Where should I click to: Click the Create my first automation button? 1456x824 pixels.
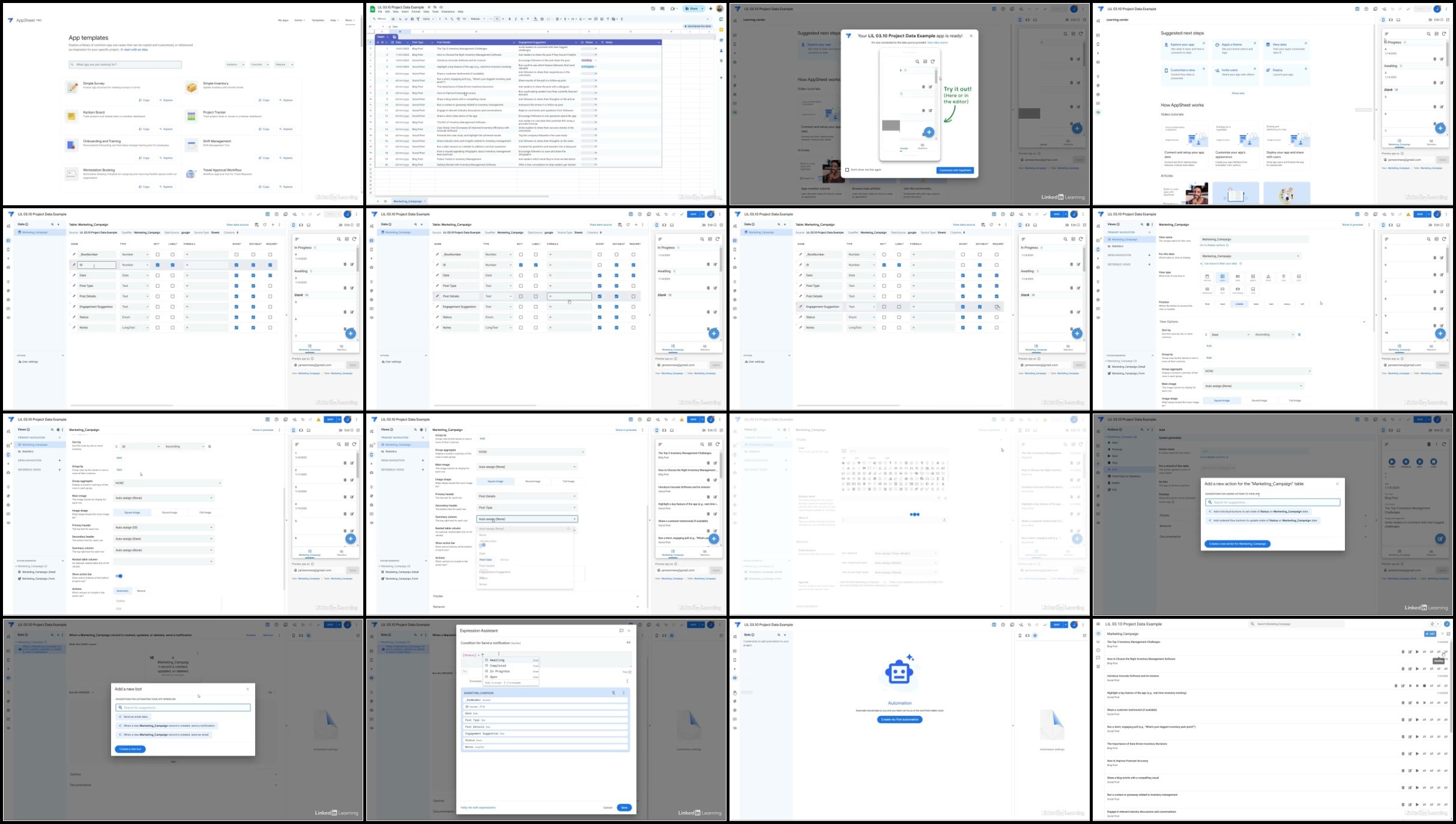pyautogui.click(x=899, y=720)
